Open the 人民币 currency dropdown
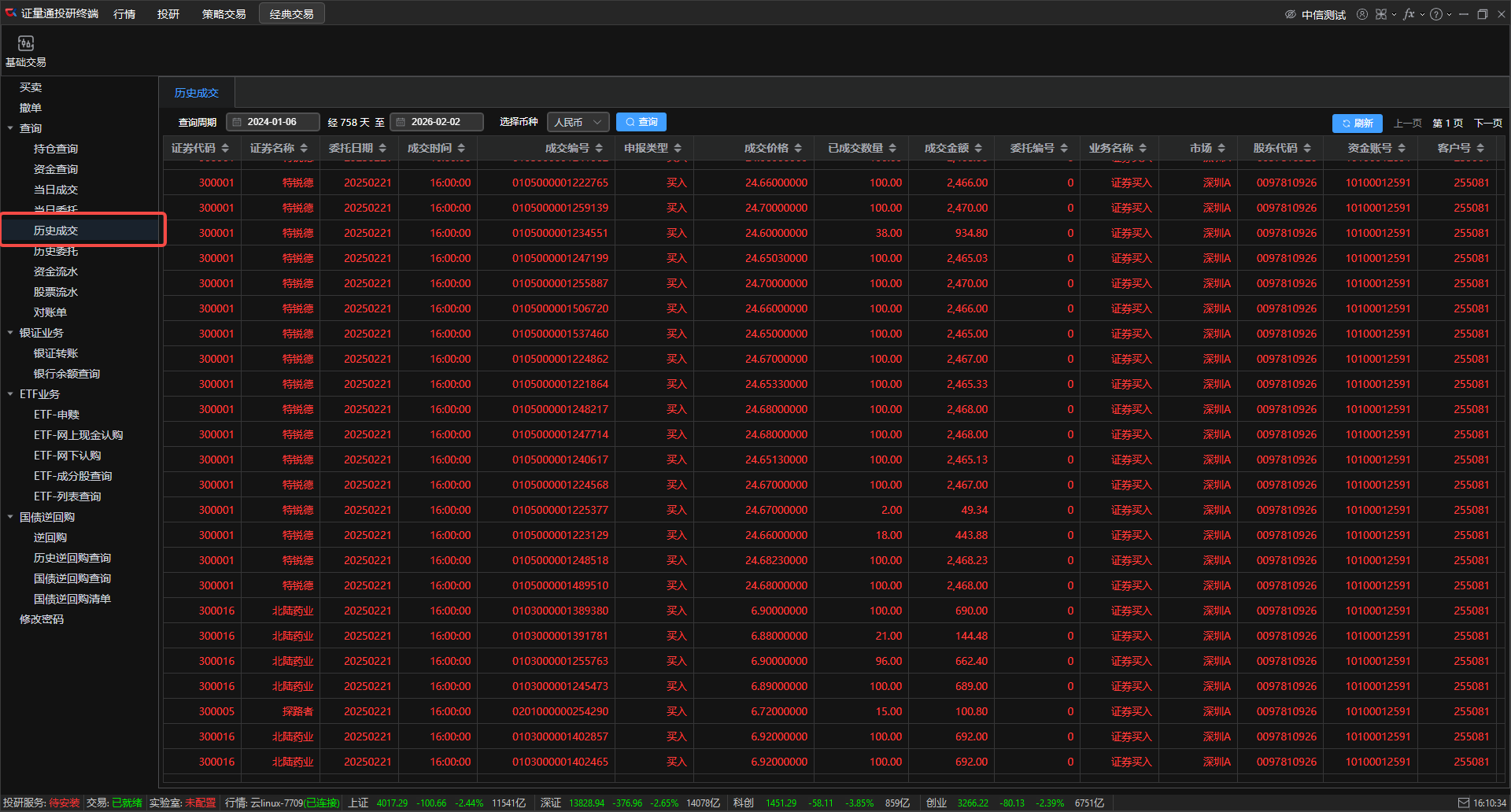This screenshot has height=812, width=1511. pos(578,122)
